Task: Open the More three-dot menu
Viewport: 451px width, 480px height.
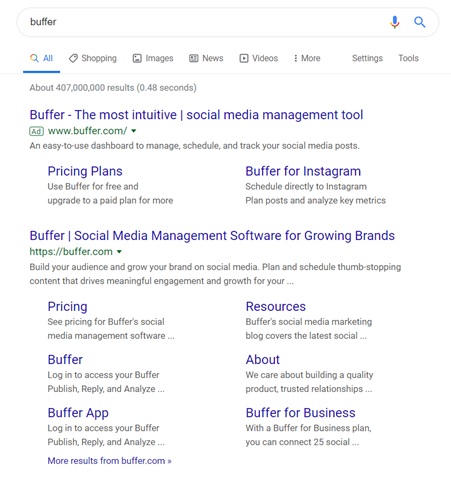Action: point(307,58)
